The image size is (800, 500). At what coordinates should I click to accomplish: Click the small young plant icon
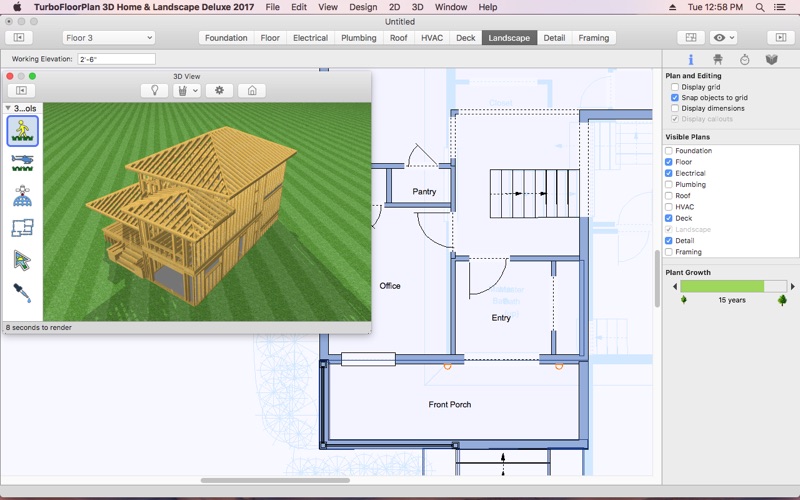684,299
